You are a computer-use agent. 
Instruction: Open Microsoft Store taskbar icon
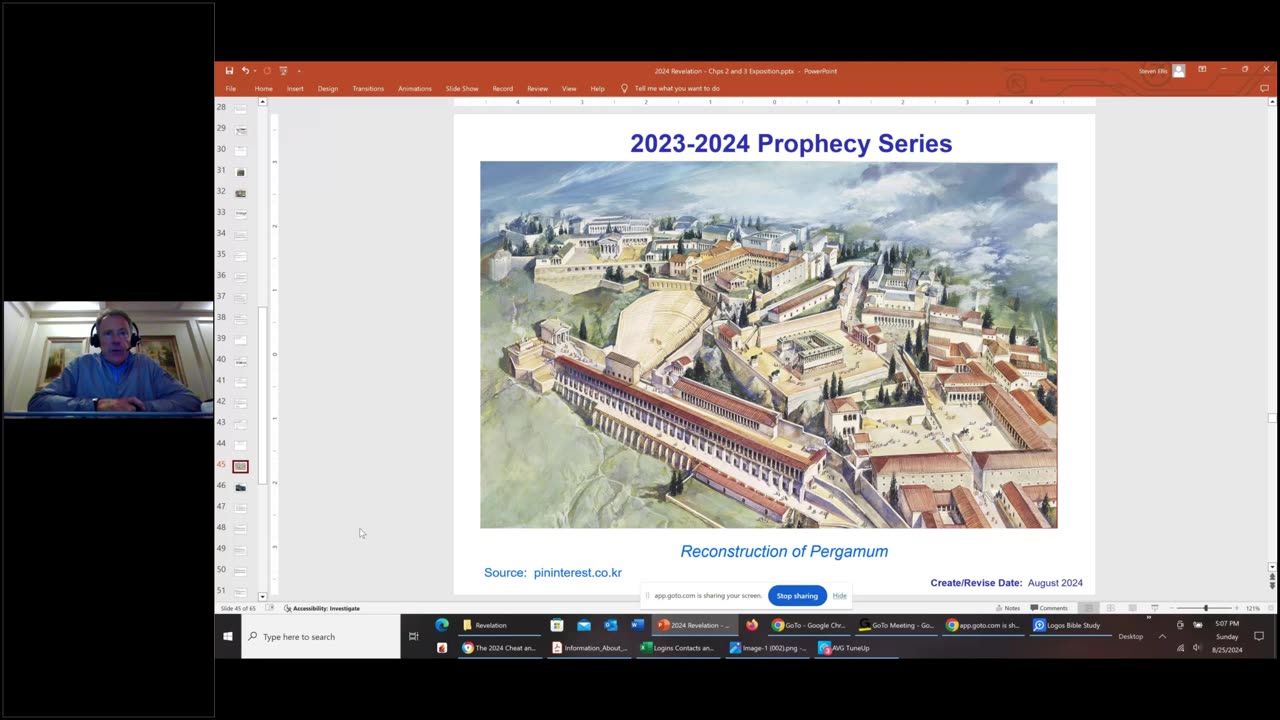coord(557,625)
